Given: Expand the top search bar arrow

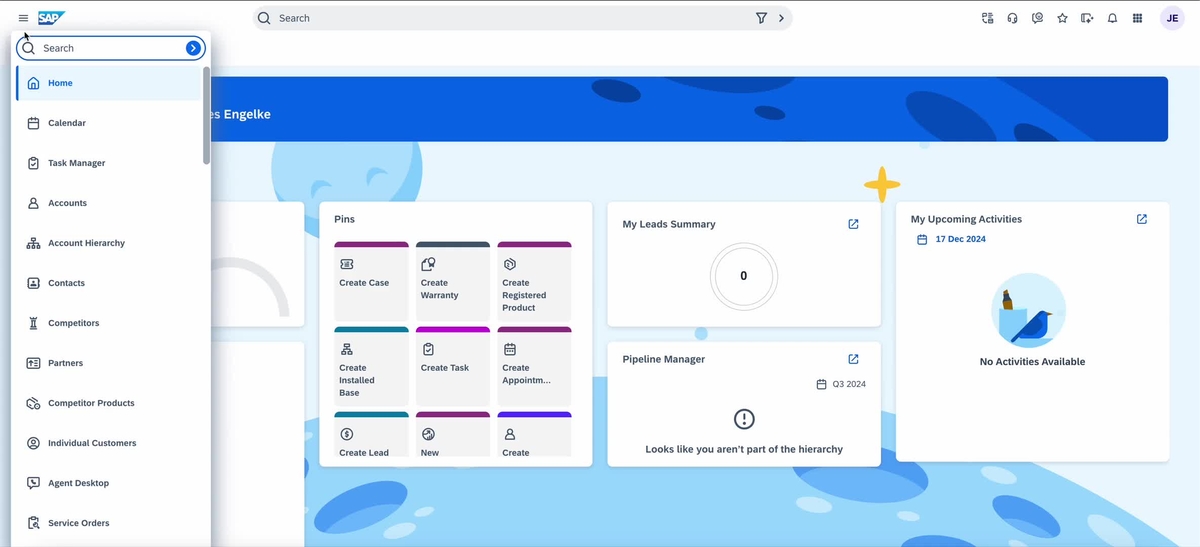Looking at the screenshot, I should coord(781,18).
